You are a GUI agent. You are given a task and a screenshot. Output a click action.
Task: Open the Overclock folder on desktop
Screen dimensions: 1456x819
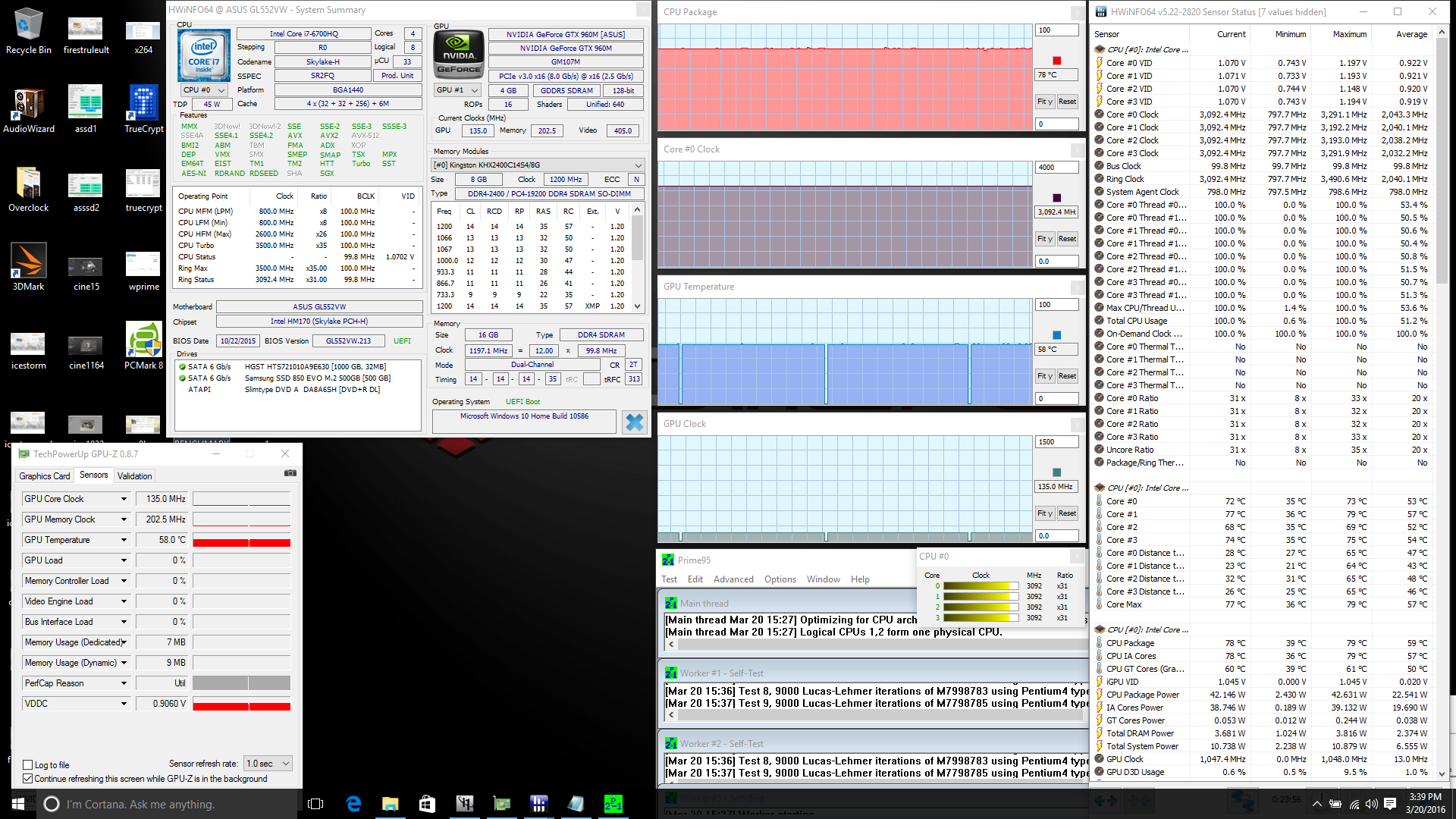pyautogui.click(x=29, y=190)
